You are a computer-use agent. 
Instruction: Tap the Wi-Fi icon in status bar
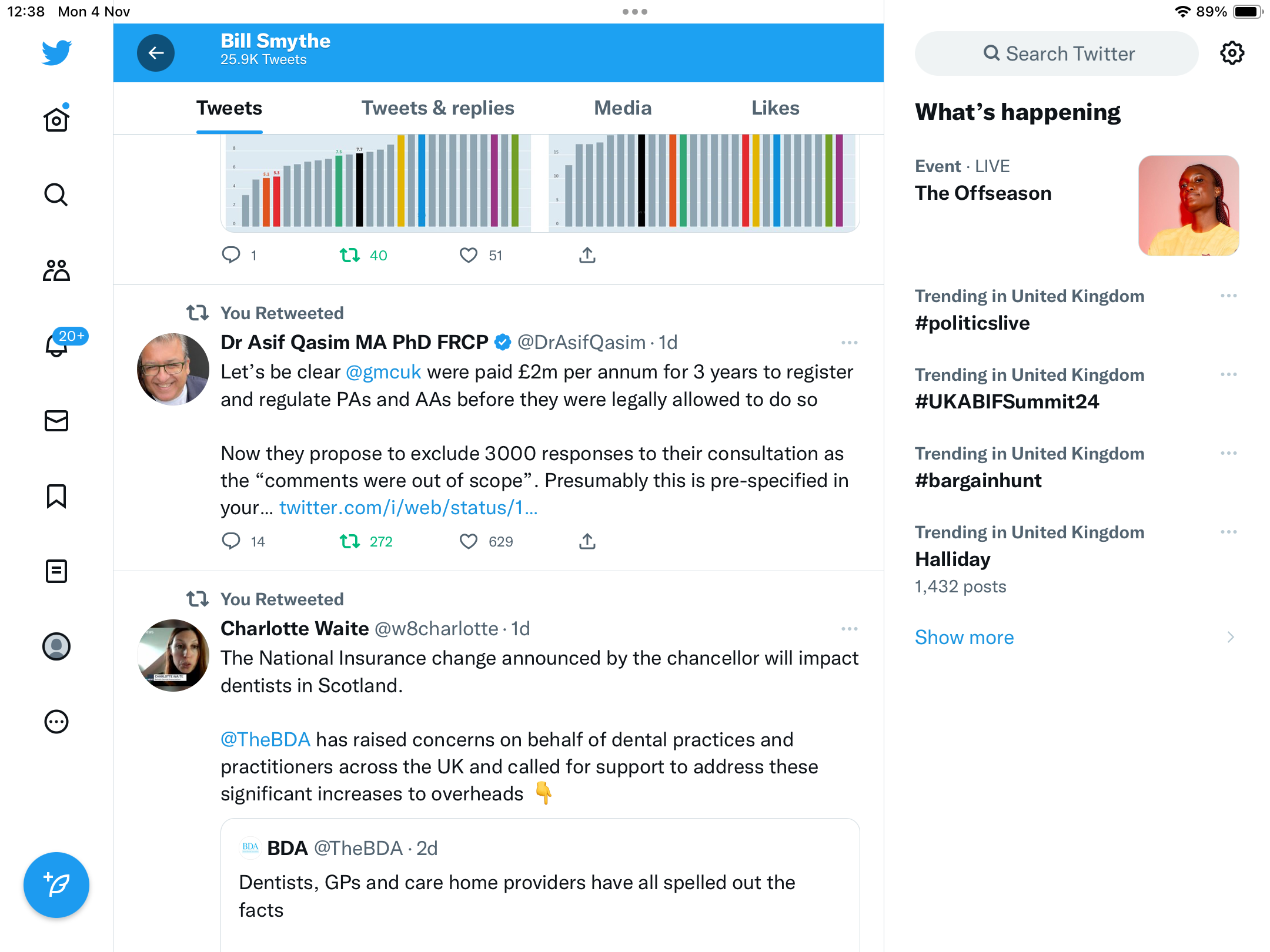click(x=1182, y=12)
